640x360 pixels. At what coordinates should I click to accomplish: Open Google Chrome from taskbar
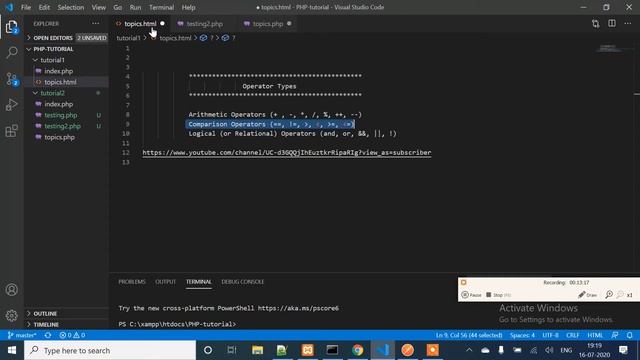358,350
